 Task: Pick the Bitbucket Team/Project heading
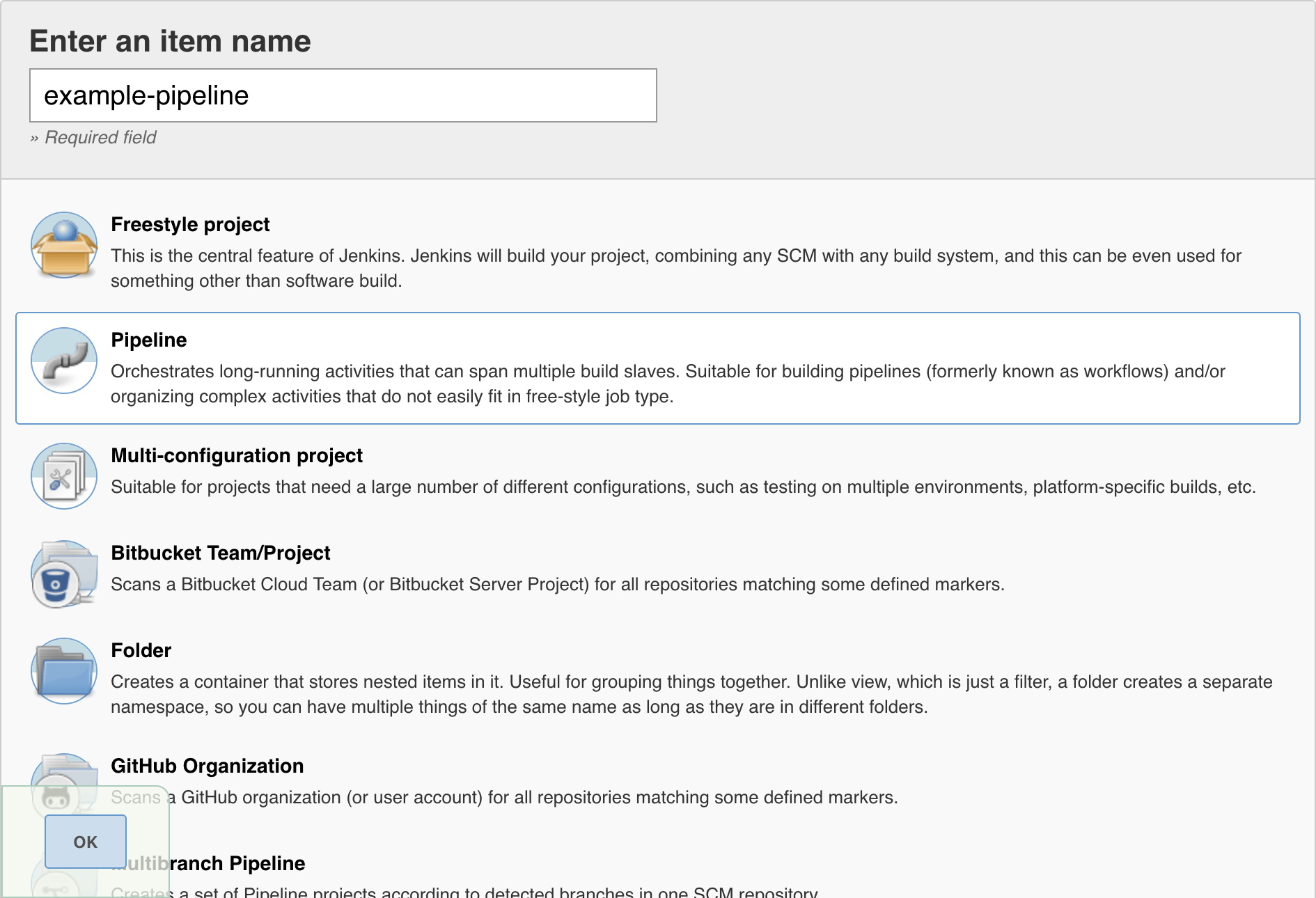point(221,553)
